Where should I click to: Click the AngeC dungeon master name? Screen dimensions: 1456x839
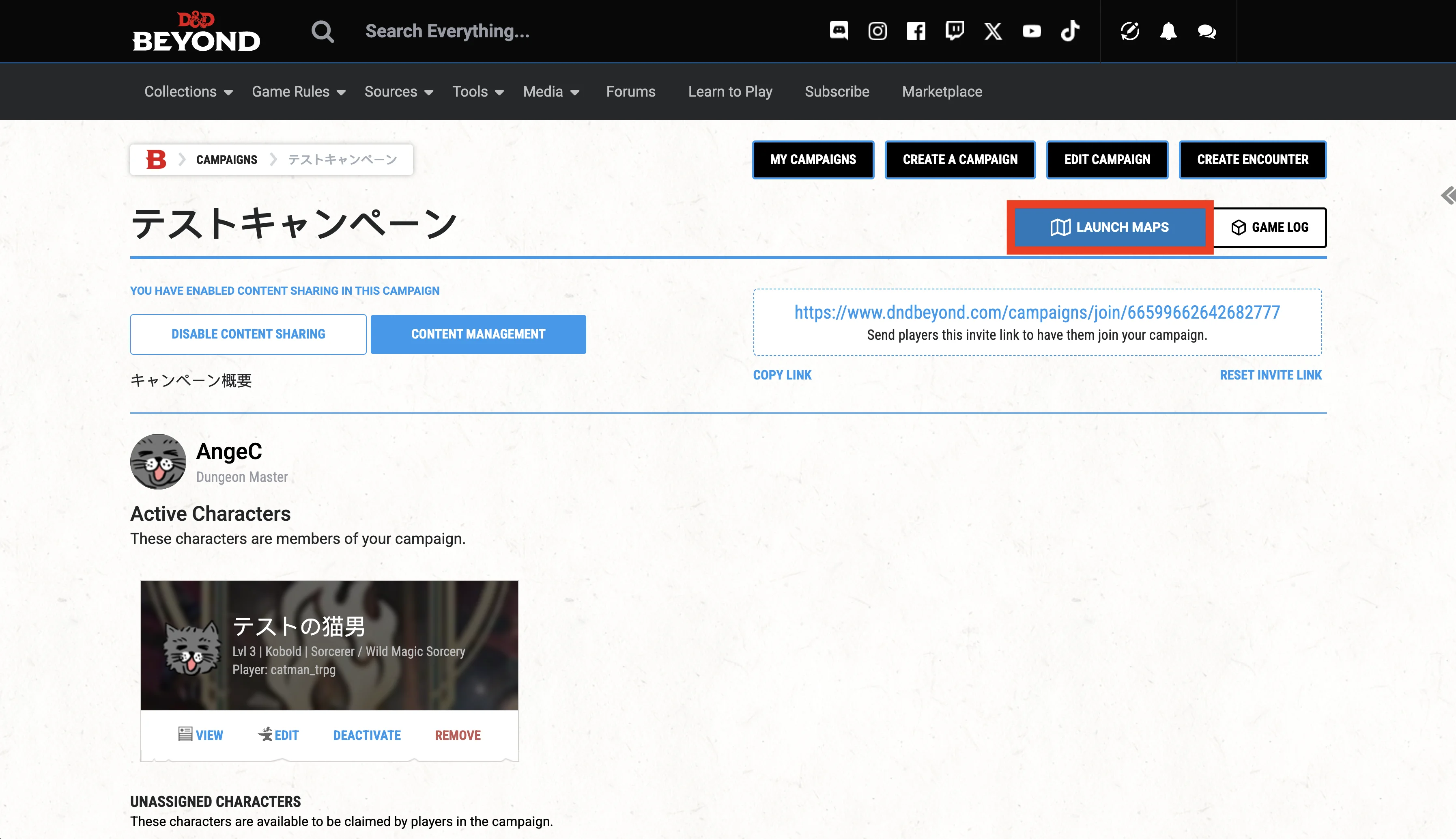click(229, 451)
